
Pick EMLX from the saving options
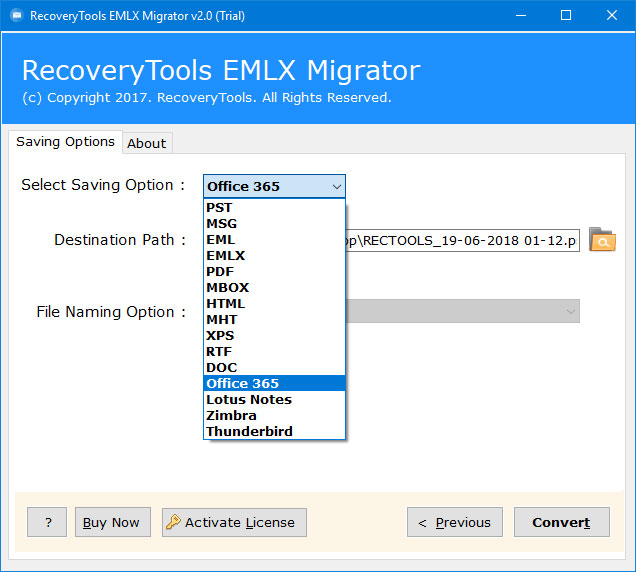[226, 256]
